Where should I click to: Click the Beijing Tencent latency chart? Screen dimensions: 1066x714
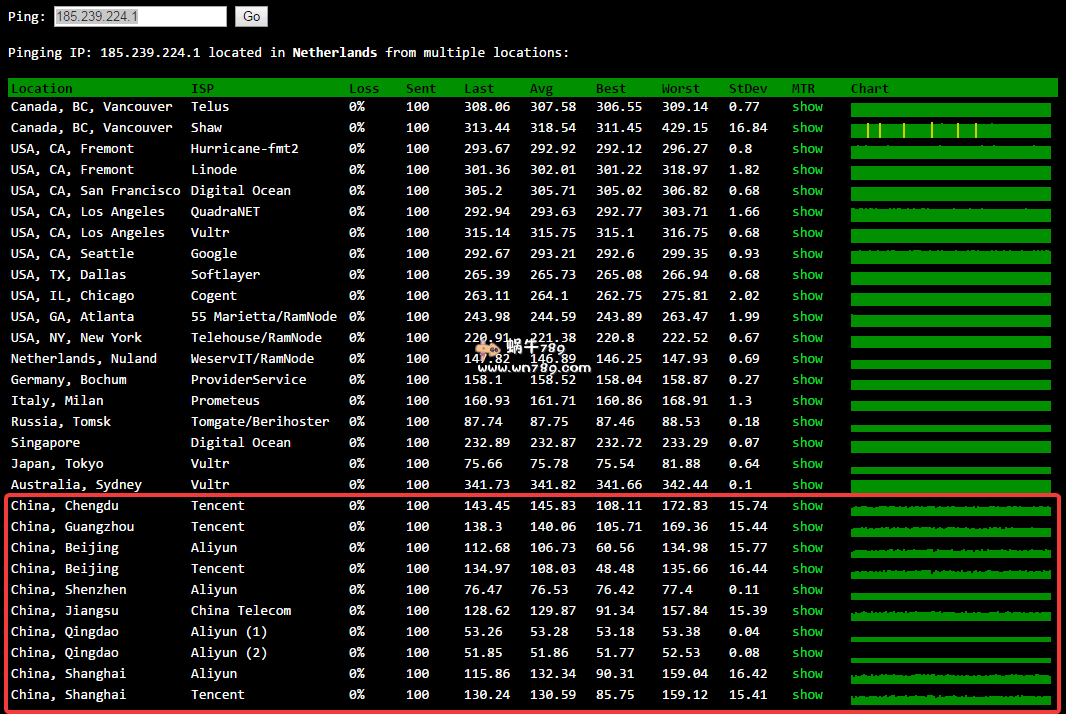tap(950, 572)
